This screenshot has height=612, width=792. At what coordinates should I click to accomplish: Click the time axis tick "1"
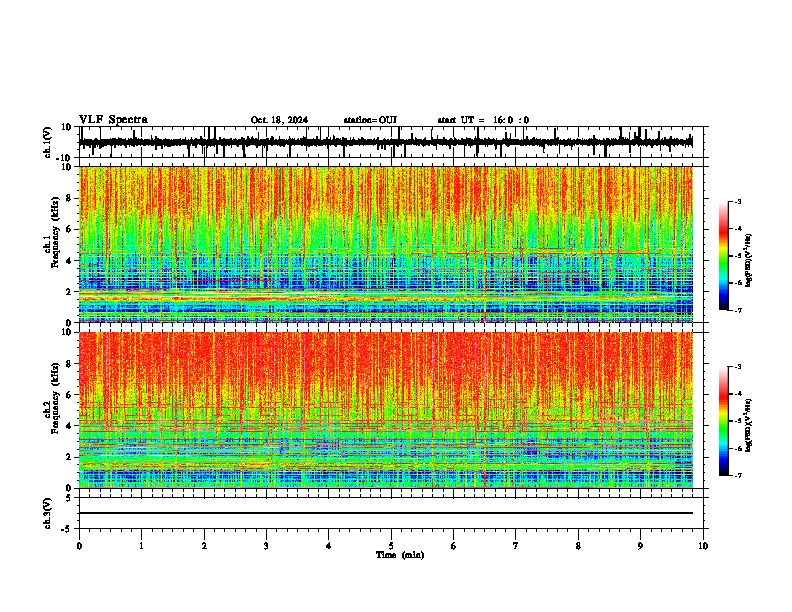pyautogui.click(x=141, y=546)
